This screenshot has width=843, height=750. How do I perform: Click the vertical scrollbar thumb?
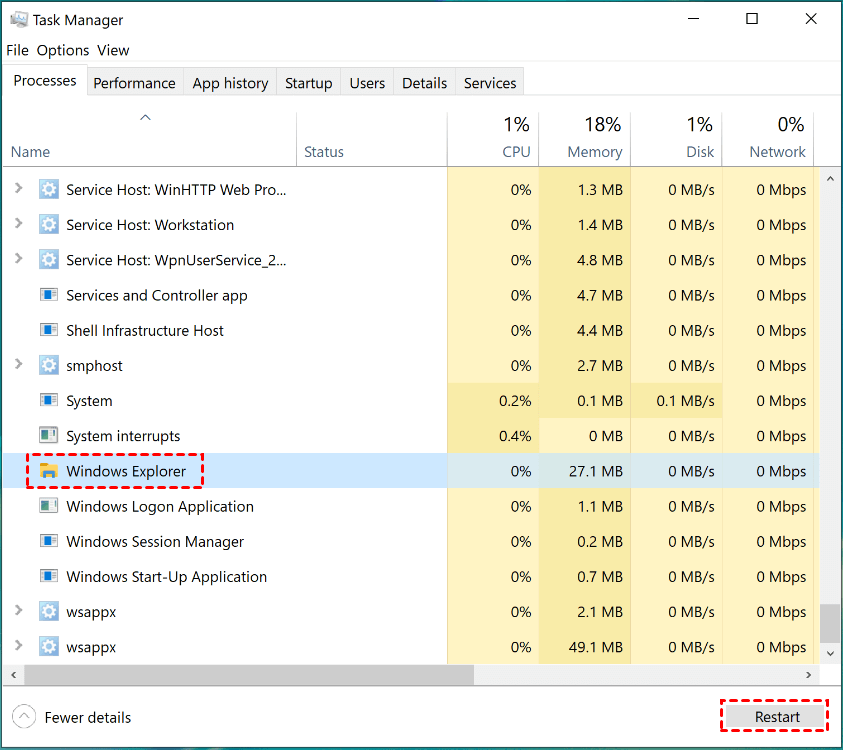click(x=830, y=622)
